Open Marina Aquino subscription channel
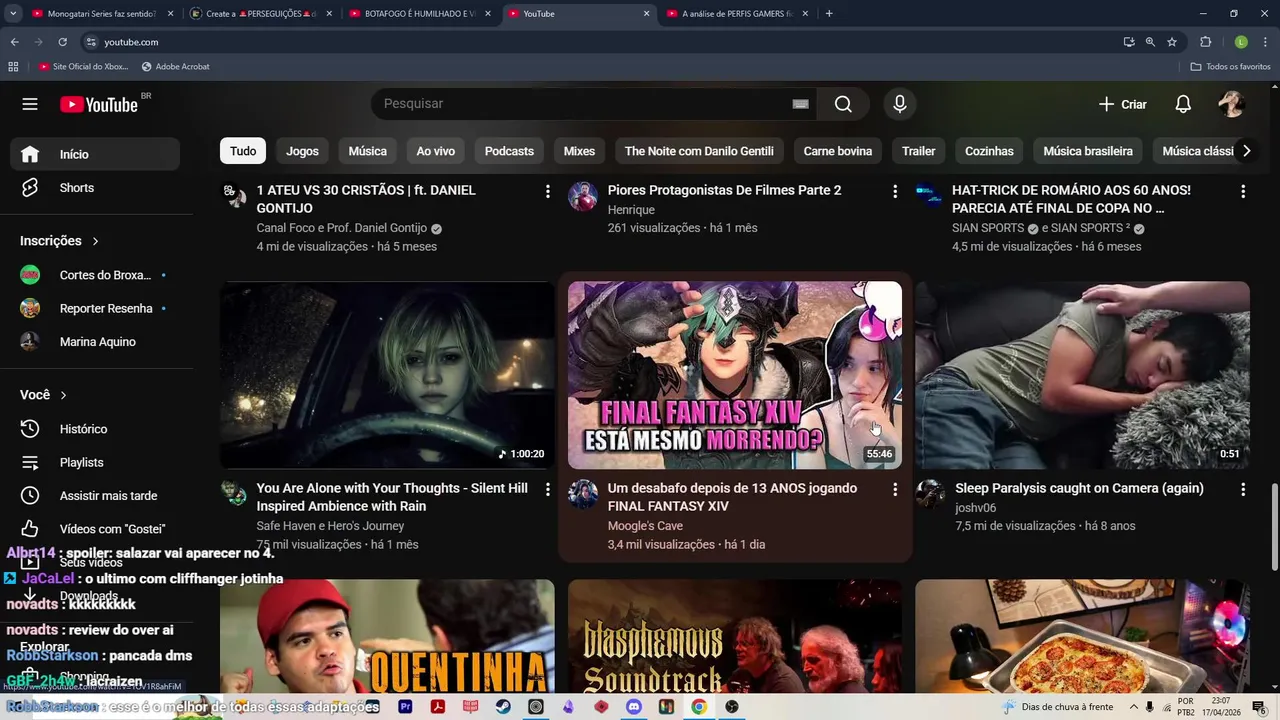Image resolution: width=1280 pixels, height=720 pixels. [95, 342]
